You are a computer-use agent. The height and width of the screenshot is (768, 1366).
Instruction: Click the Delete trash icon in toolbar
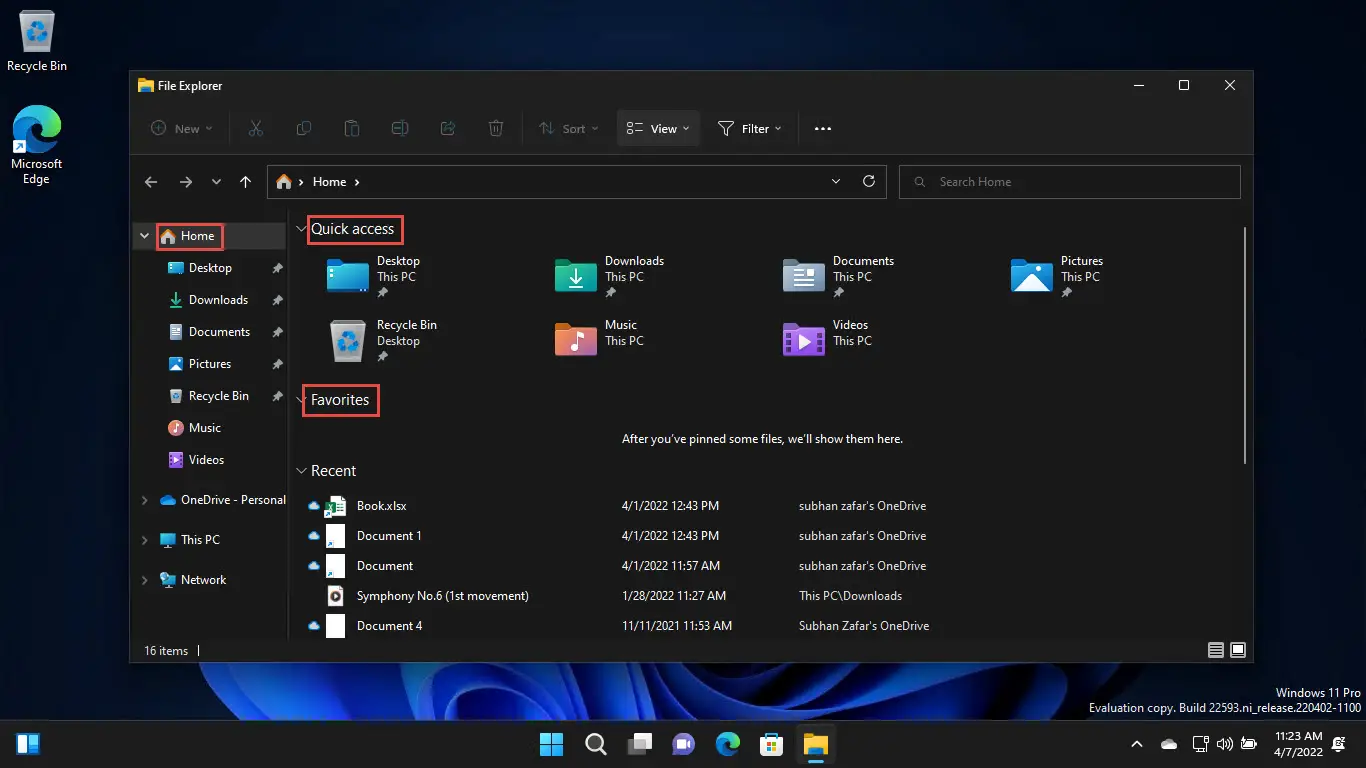[x=496, y=128]
